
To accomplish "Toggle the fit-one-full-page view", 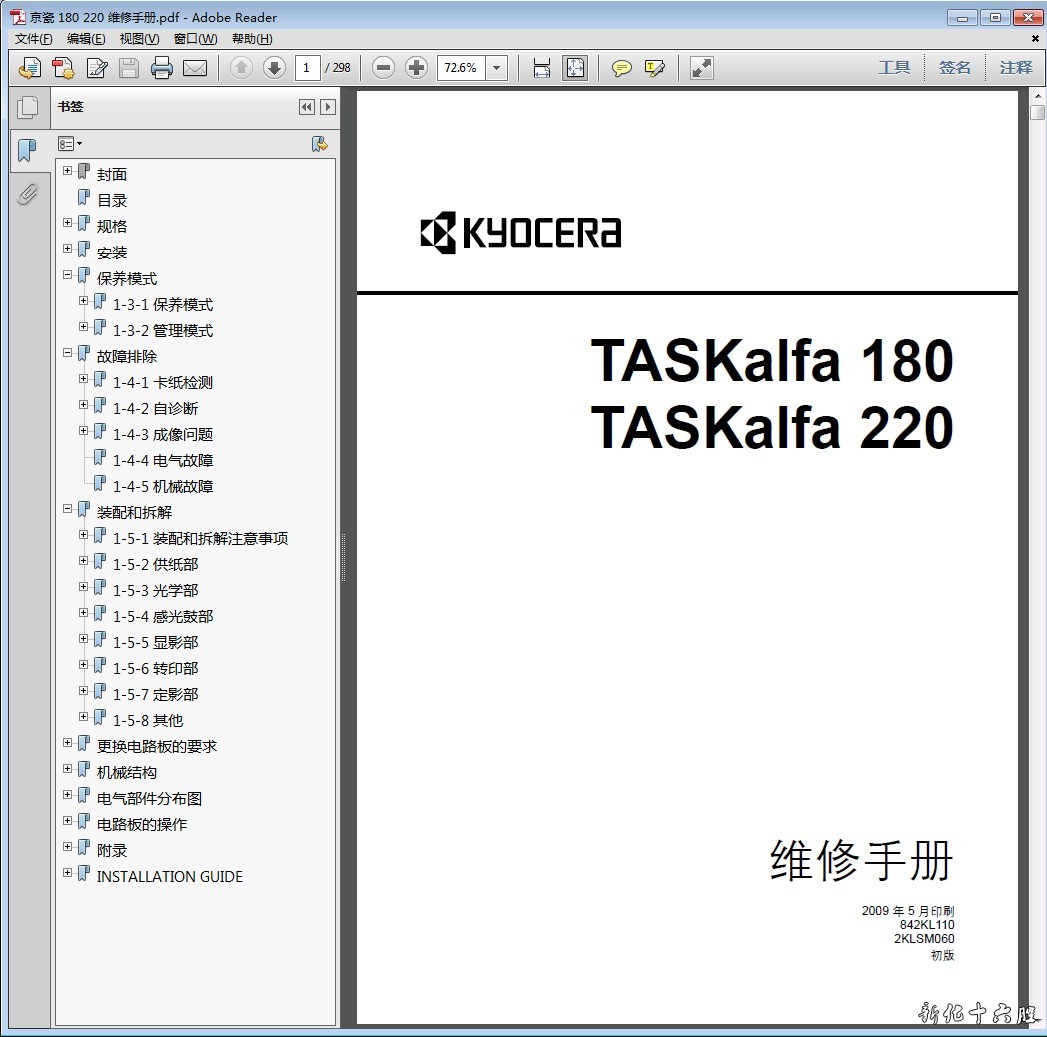I will 575,68.
